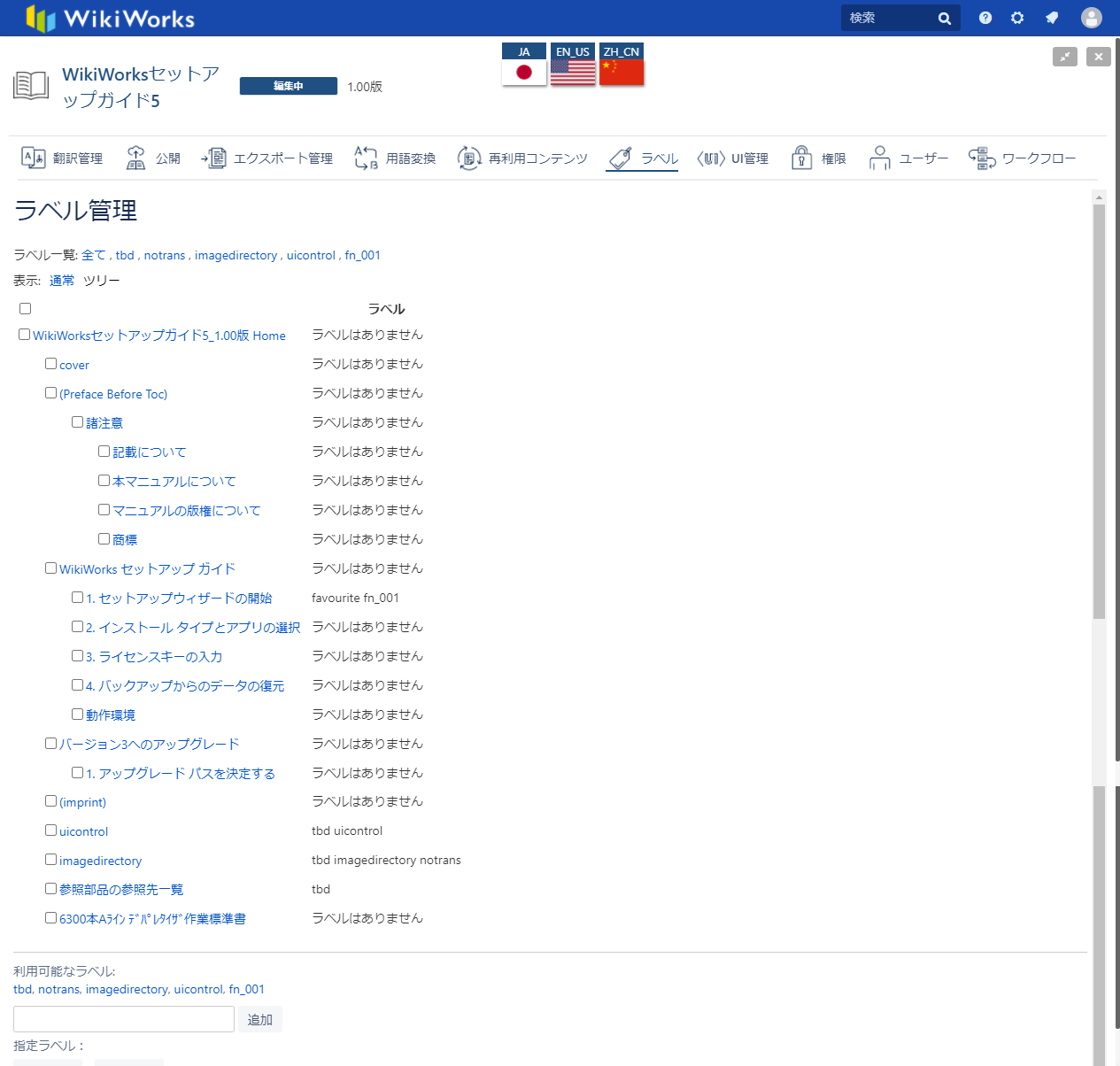
Task: Click the inner content scrollbar thumb
Action: [x=1099, y=412]
